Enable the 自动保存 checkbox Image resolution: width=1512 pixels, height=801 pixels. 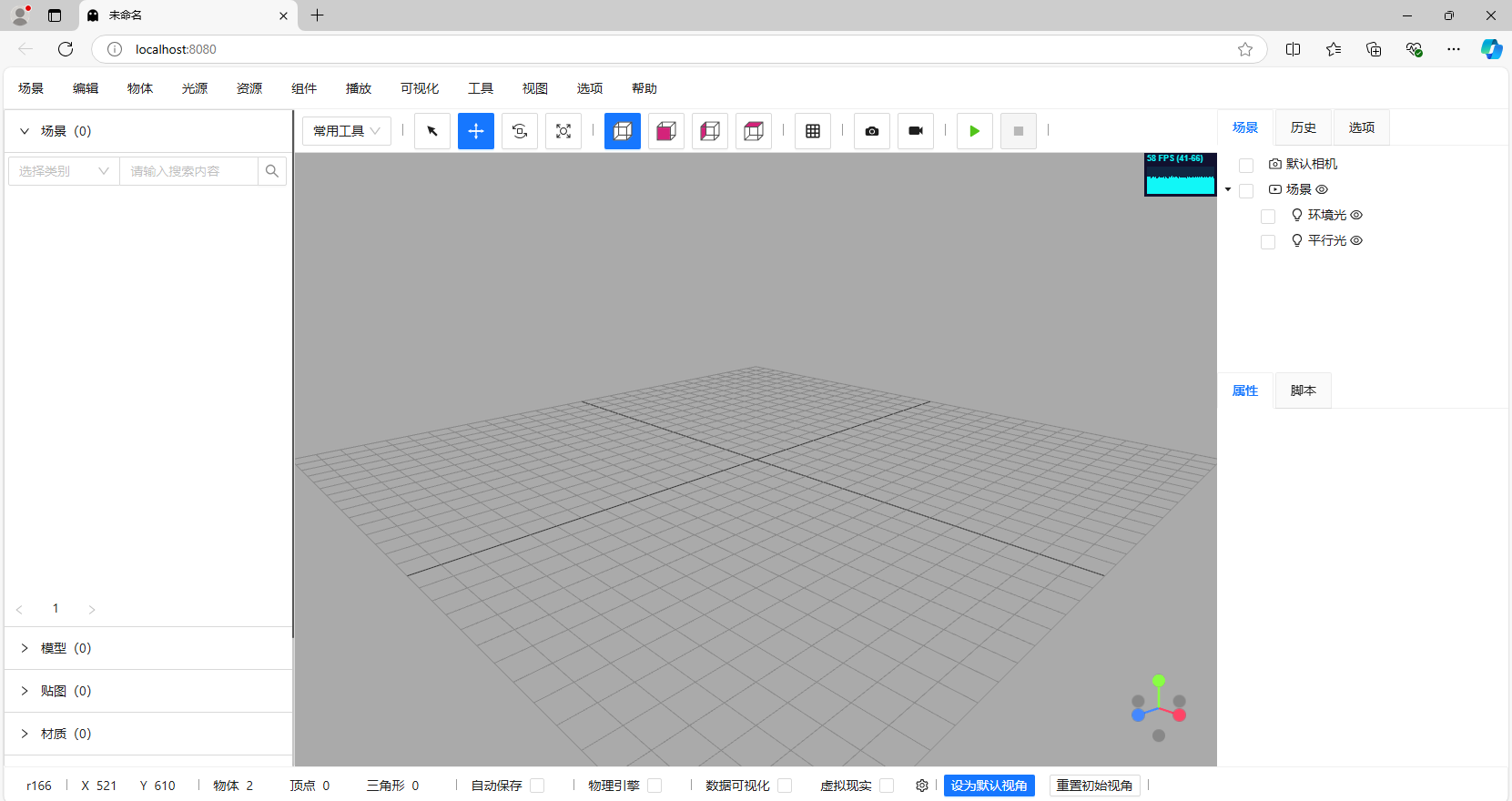tap(537, 786)
